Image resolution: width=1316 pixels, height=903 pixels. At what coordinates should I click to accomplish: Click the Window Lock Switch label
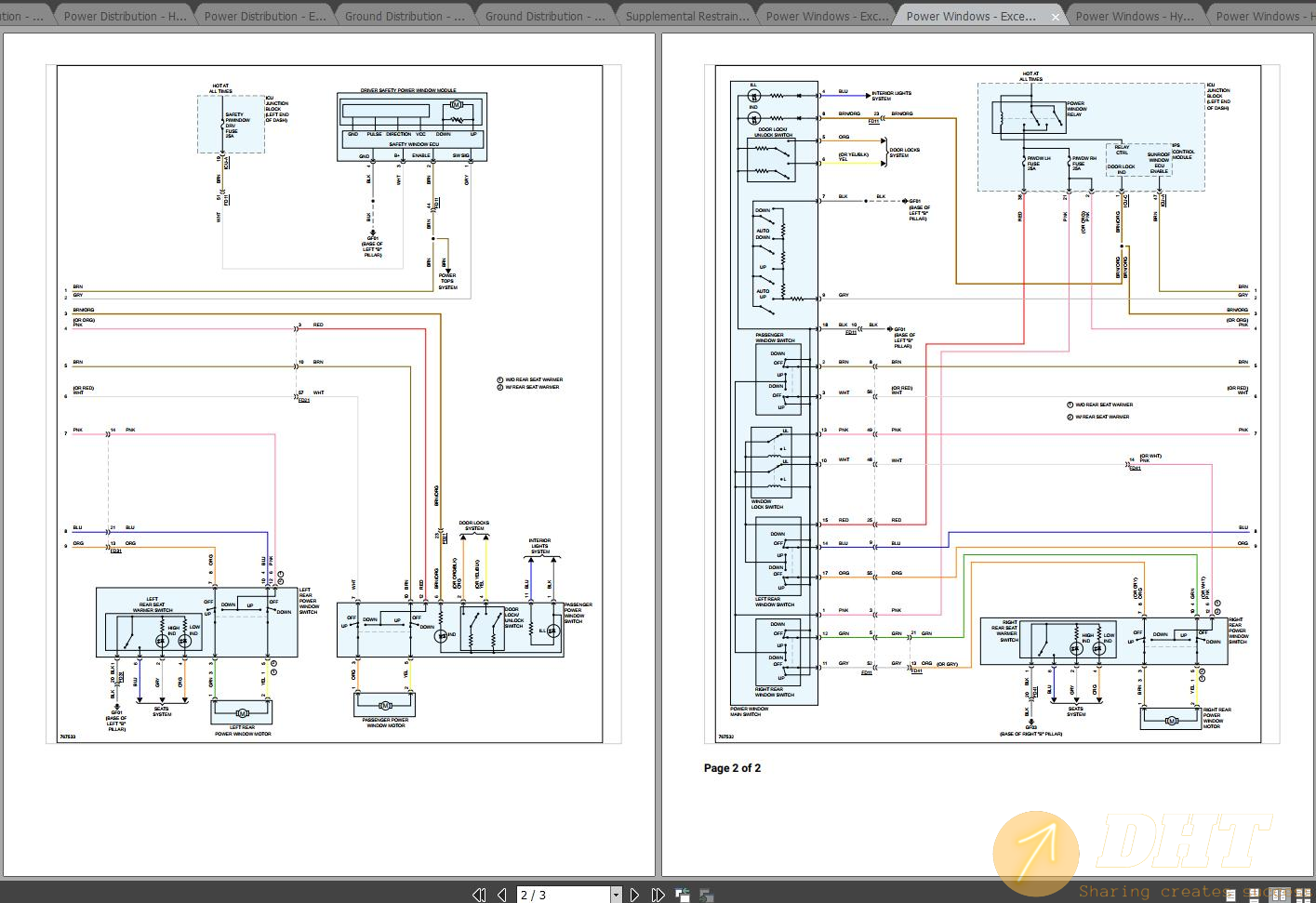[767, 504]
